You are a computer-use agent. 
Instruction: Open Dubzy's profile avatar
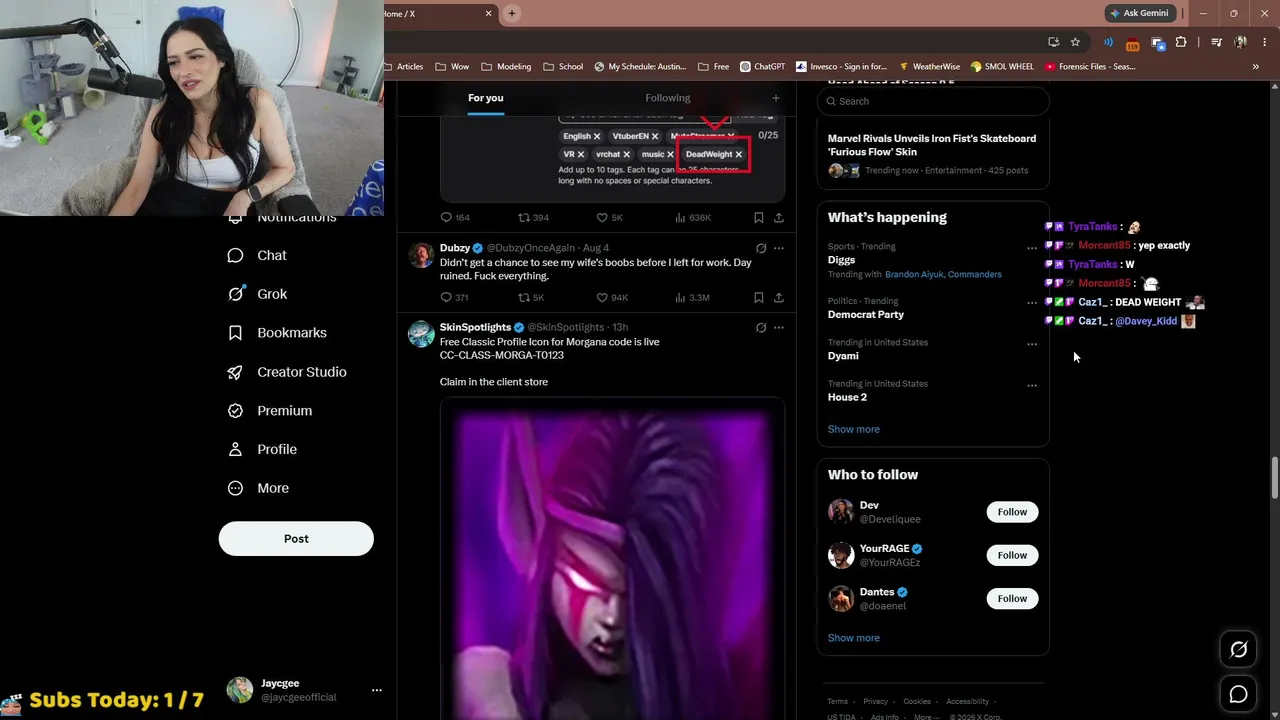coord(421,256)
